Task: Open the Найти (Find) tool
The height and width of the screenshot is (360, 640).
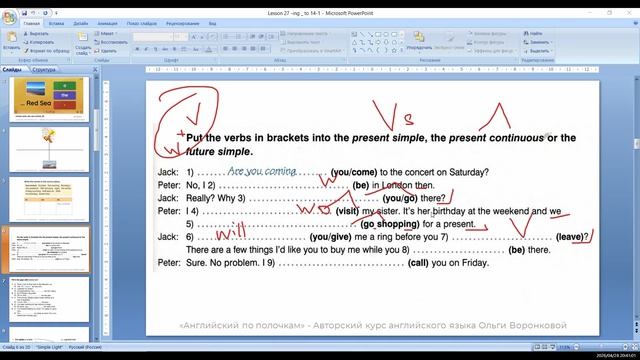Action: pos(533,33)
